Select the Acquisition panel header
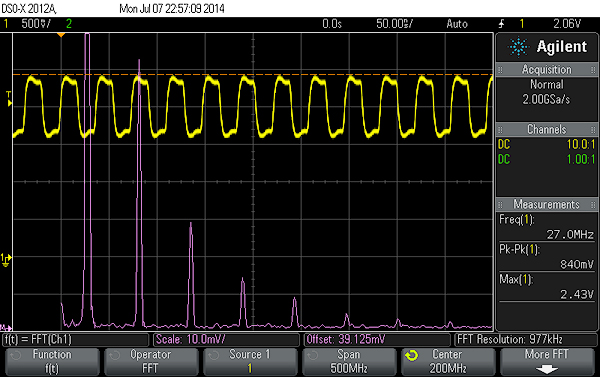 [x=546, y=69]
